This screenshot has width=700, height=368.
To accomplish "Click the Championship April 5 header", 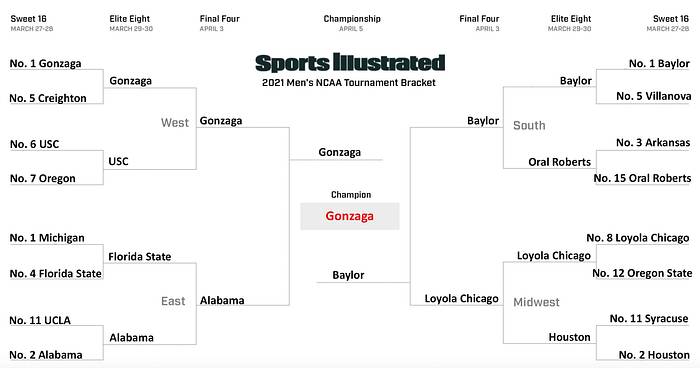I will 352,23.
